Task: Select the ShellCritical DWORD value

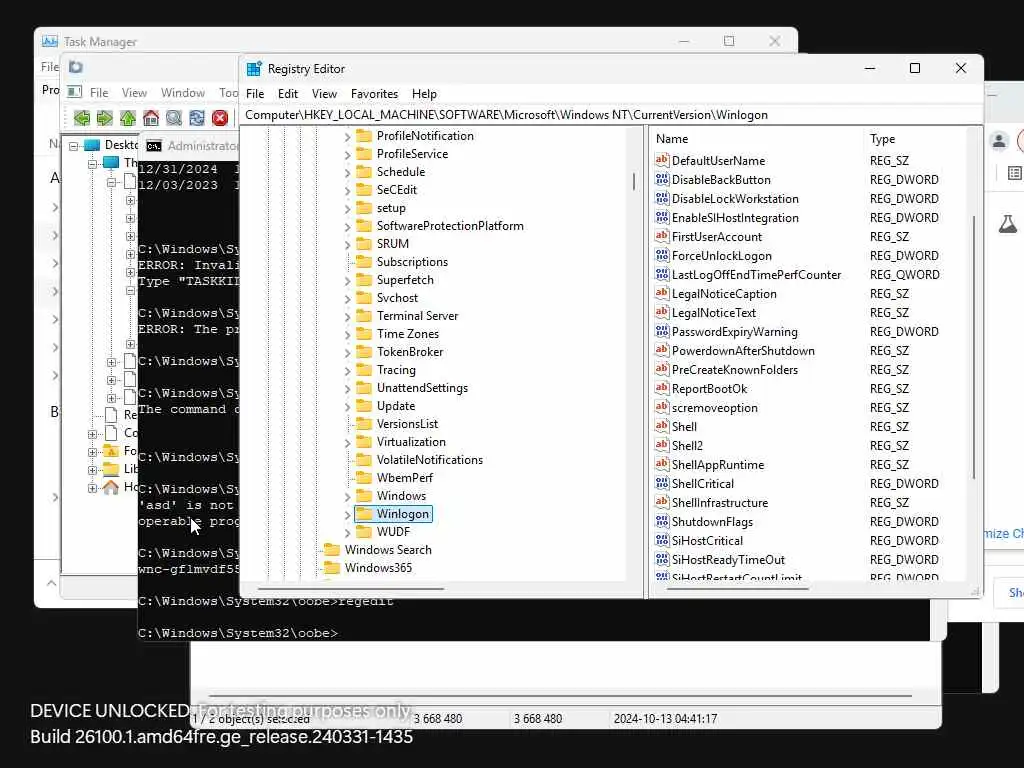Action: 703,484
